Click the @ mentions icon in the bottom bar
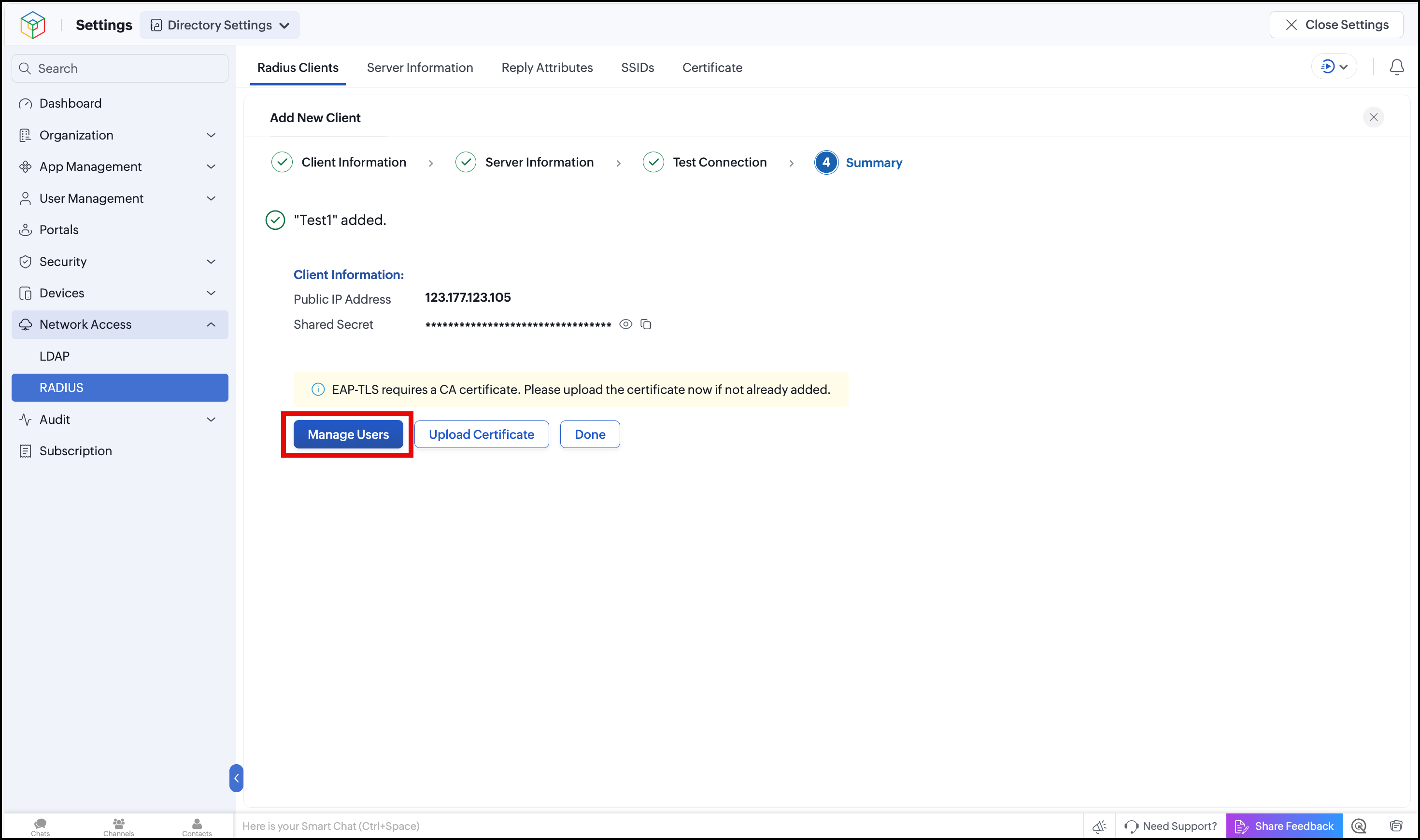 [1359, 826]
